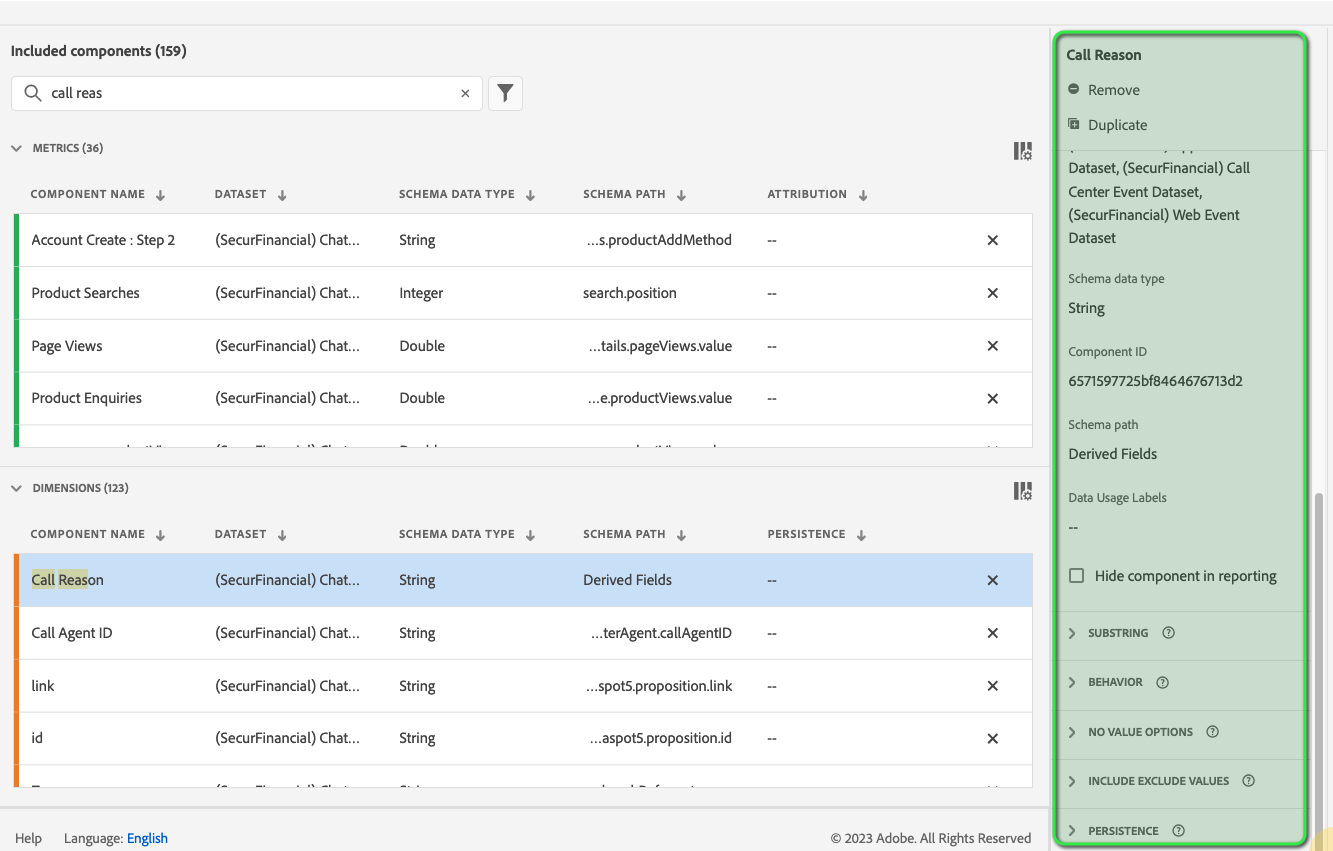The height and width of the screenshot is (851, 1333).
Task: Remove the id dimension row
Action: [x=993, y=738]
